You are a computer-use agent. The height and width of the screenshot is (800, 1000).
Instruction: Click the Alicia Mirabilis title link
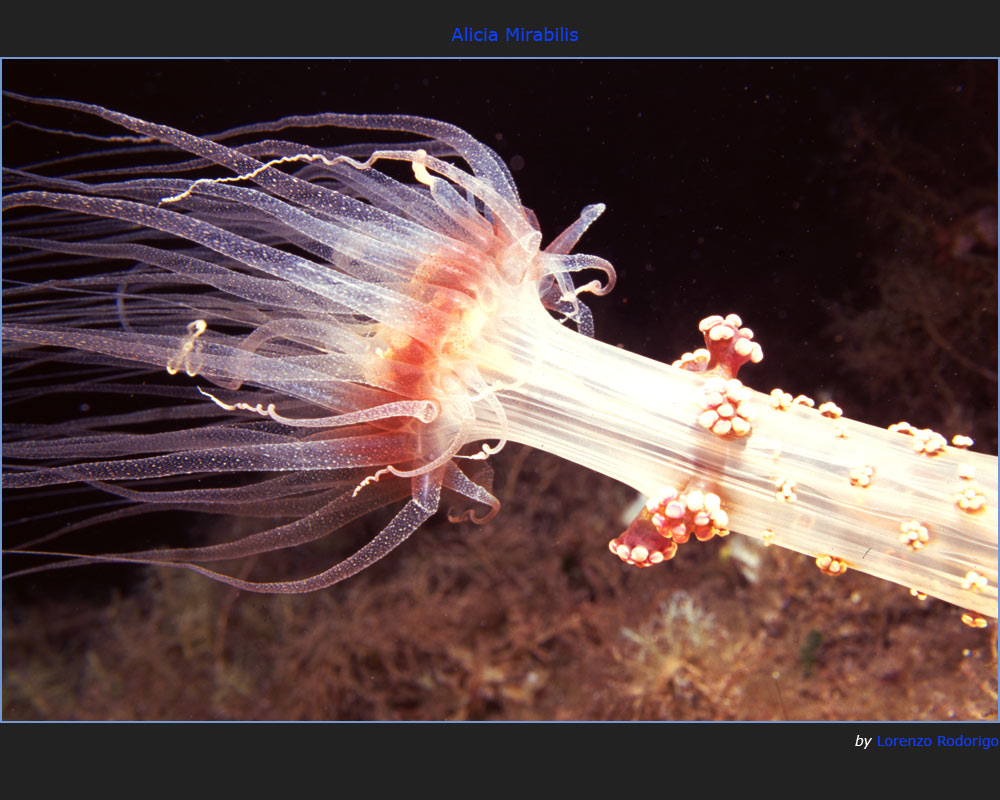point(514,35)
